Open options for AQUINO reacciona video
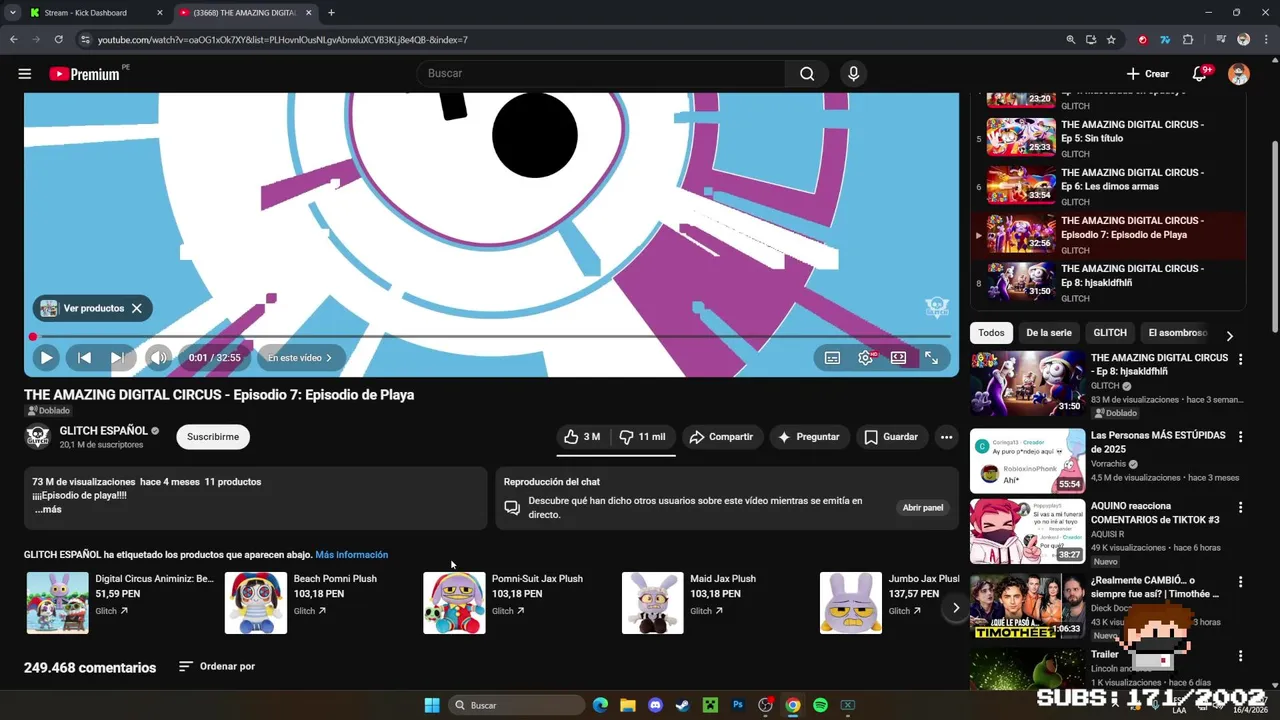Screen dimensions: 1280x720 (1241, 507)
